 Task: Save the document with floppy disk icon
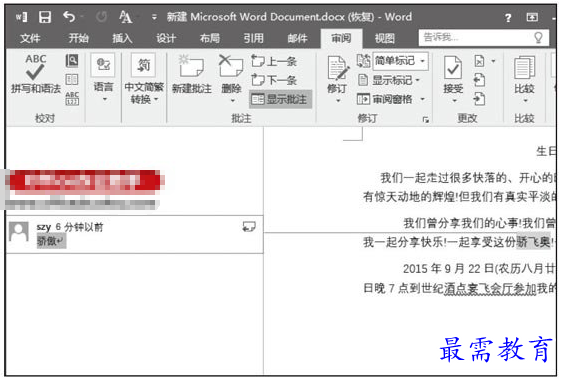tap(45, 17)
